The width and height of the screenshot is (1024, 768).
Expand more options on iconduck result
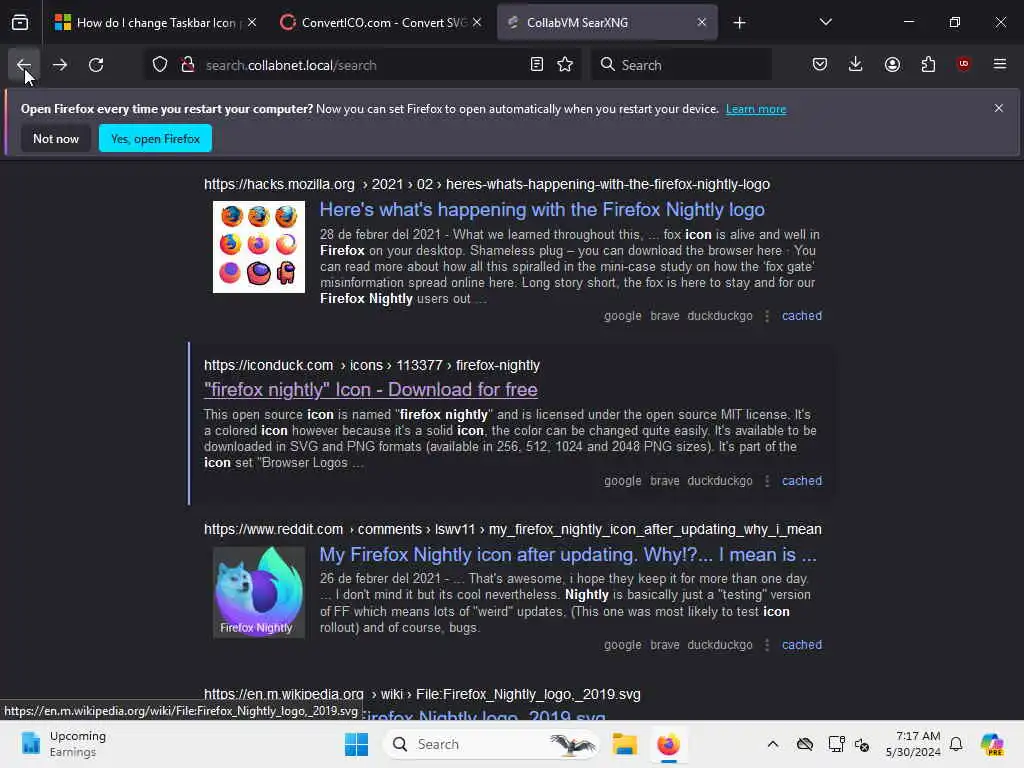pos(767,481)
